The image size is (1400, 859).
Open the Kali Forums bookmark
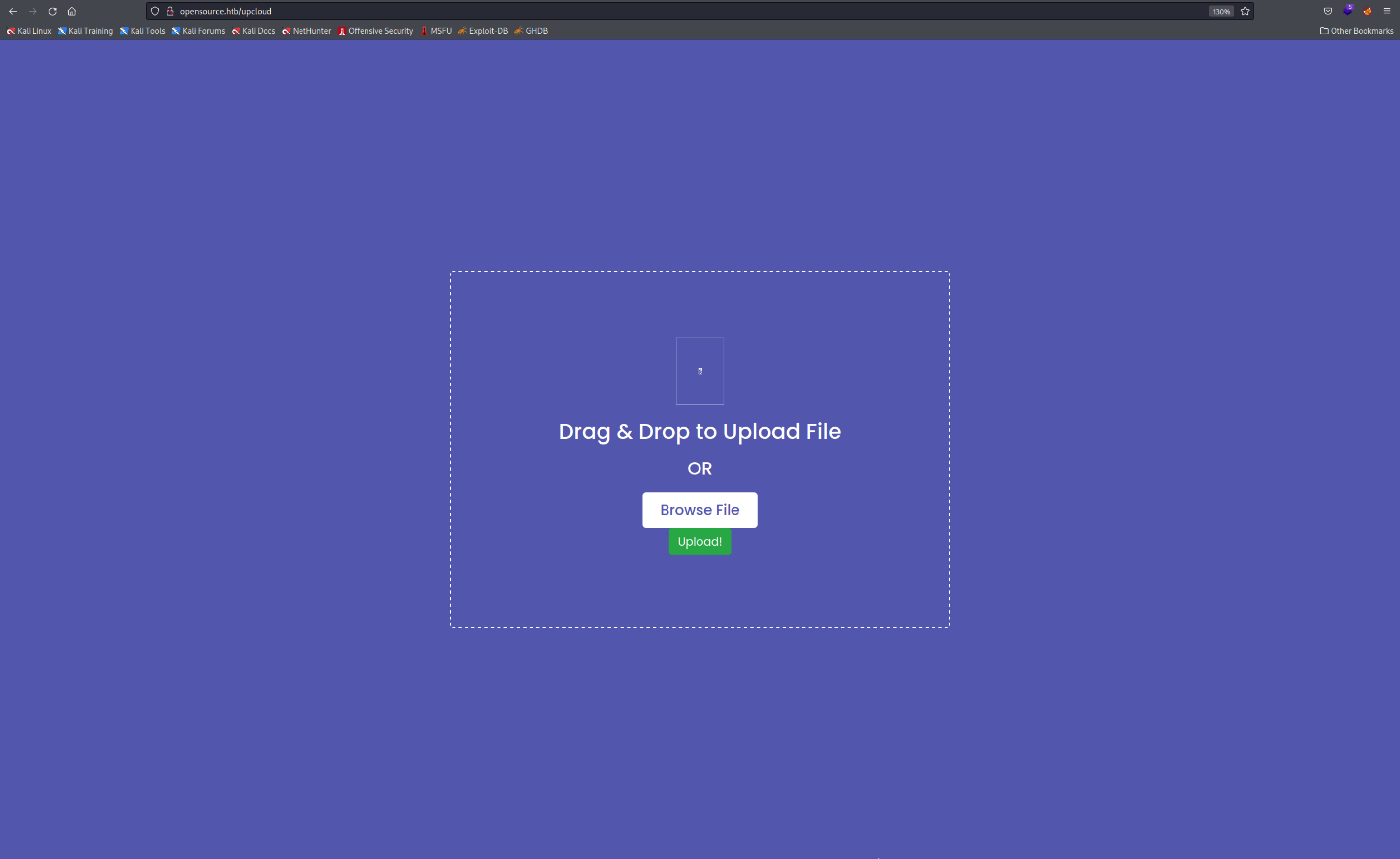199,31
